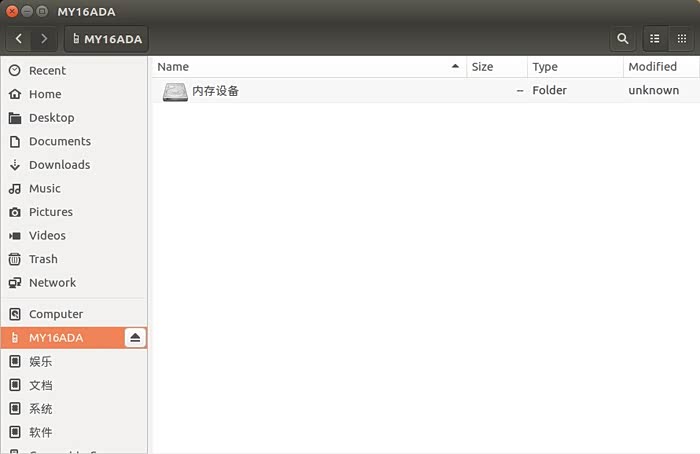Click the Desktop folder icon
Screen dimensions: 700x454
click(x=15, y=118)
